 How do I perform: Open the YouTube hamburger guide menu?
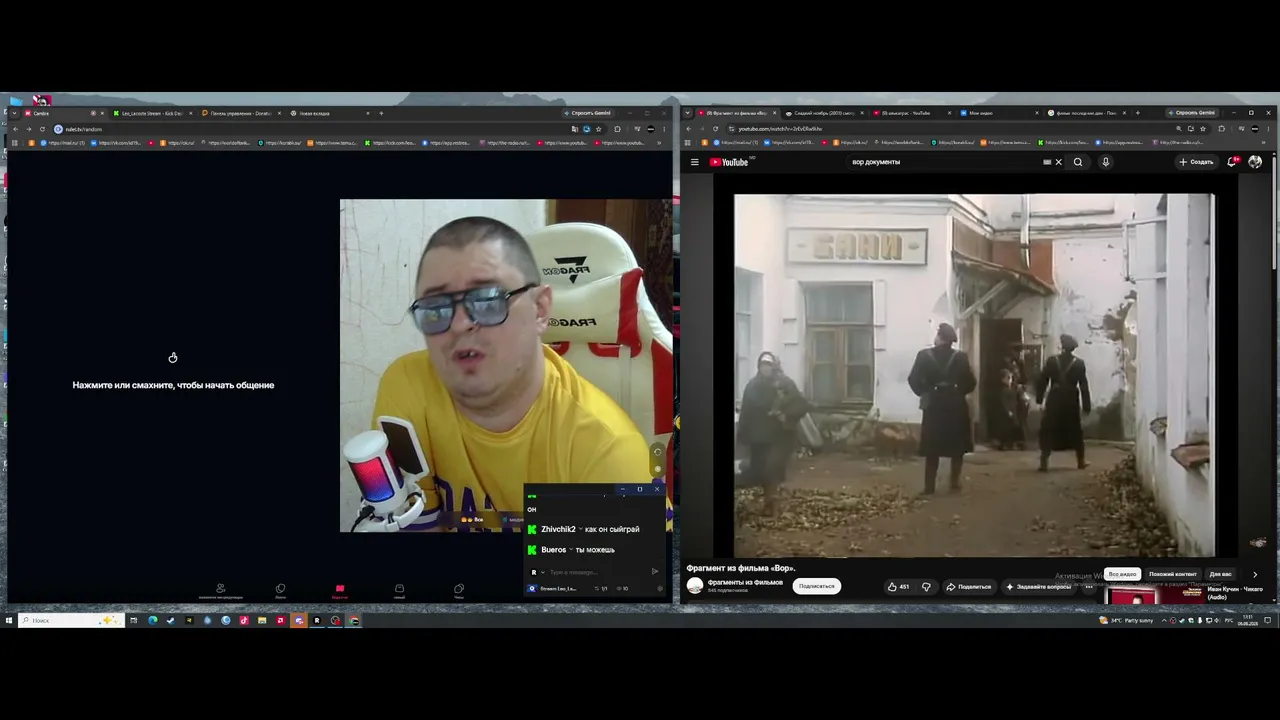coord(694,162)
